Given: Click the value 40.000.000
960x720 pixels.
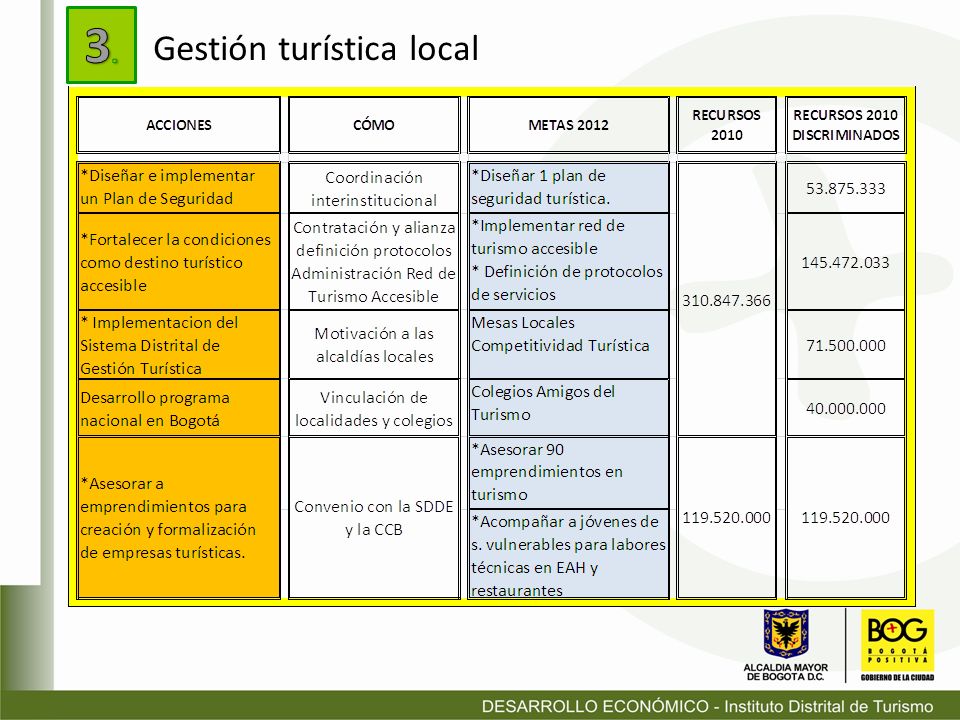Looking at the screenshot, I should tap(846, 408).
